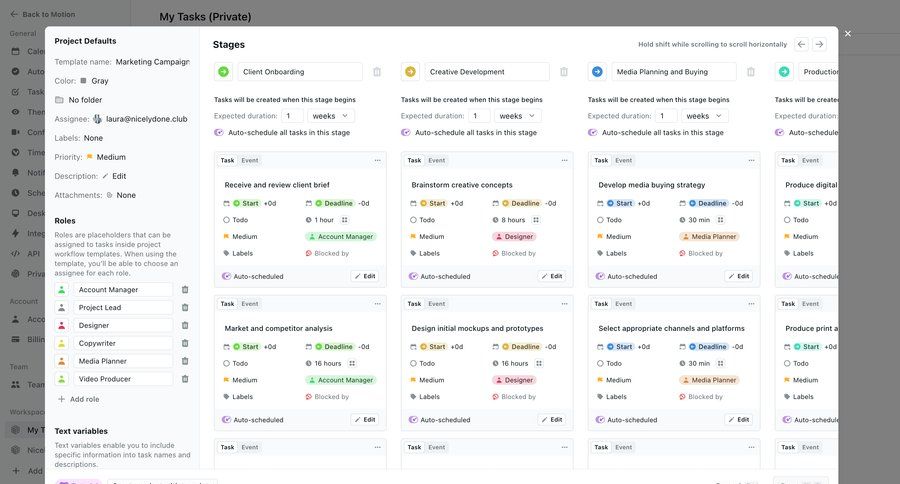900x484 pixels.
Task: Click the Expected duration number field for Creative Development
Action: [479, 116]
